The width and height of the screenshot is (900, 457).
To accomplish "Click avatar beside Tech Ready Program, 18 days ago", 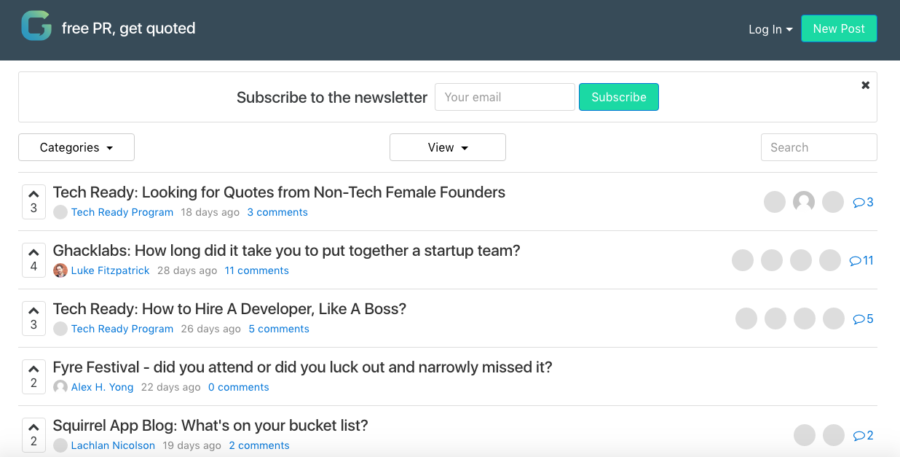I will (60, 212).
